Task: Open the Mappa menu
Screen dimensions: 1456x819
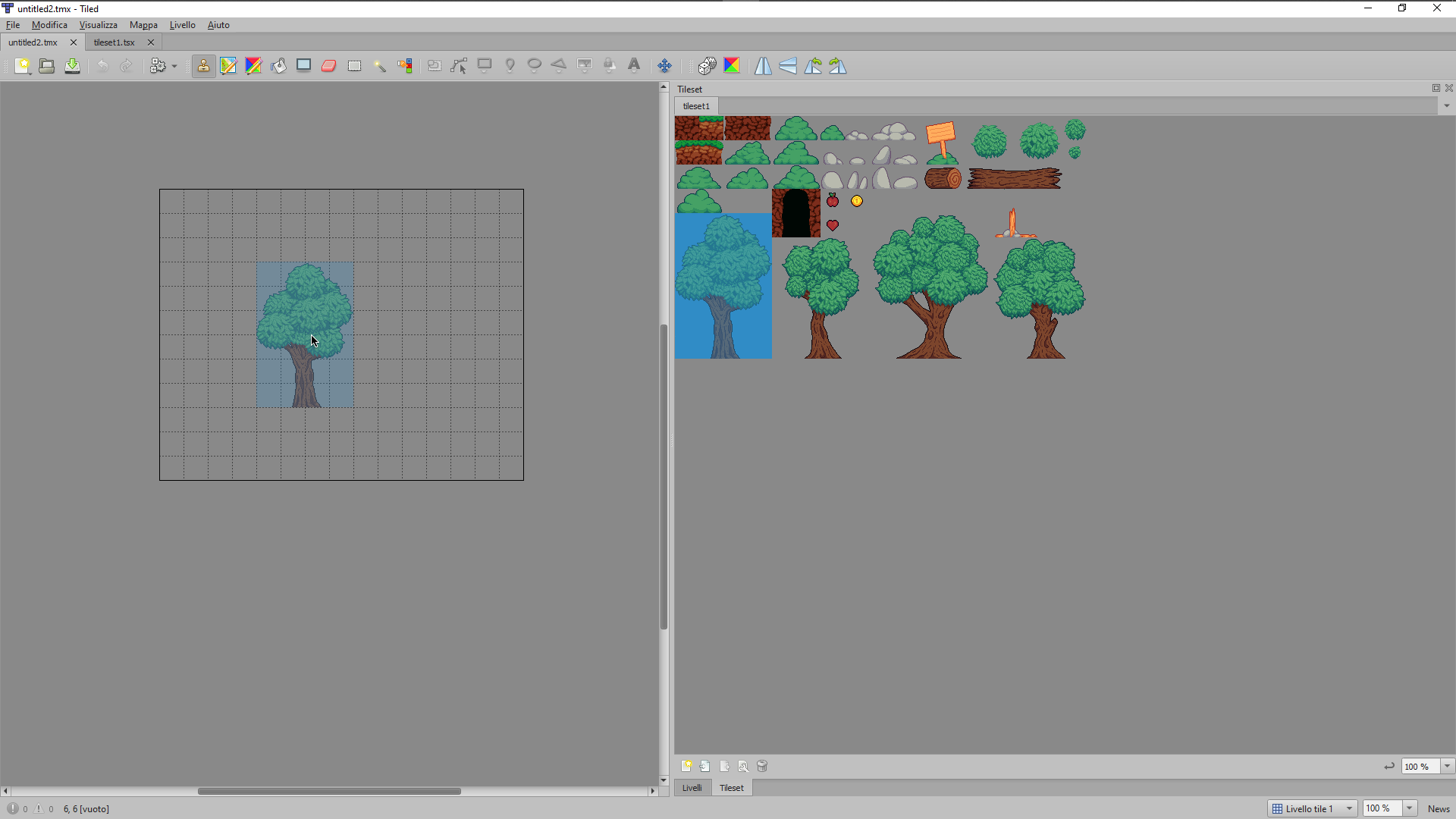Action: tap(143, 24)
